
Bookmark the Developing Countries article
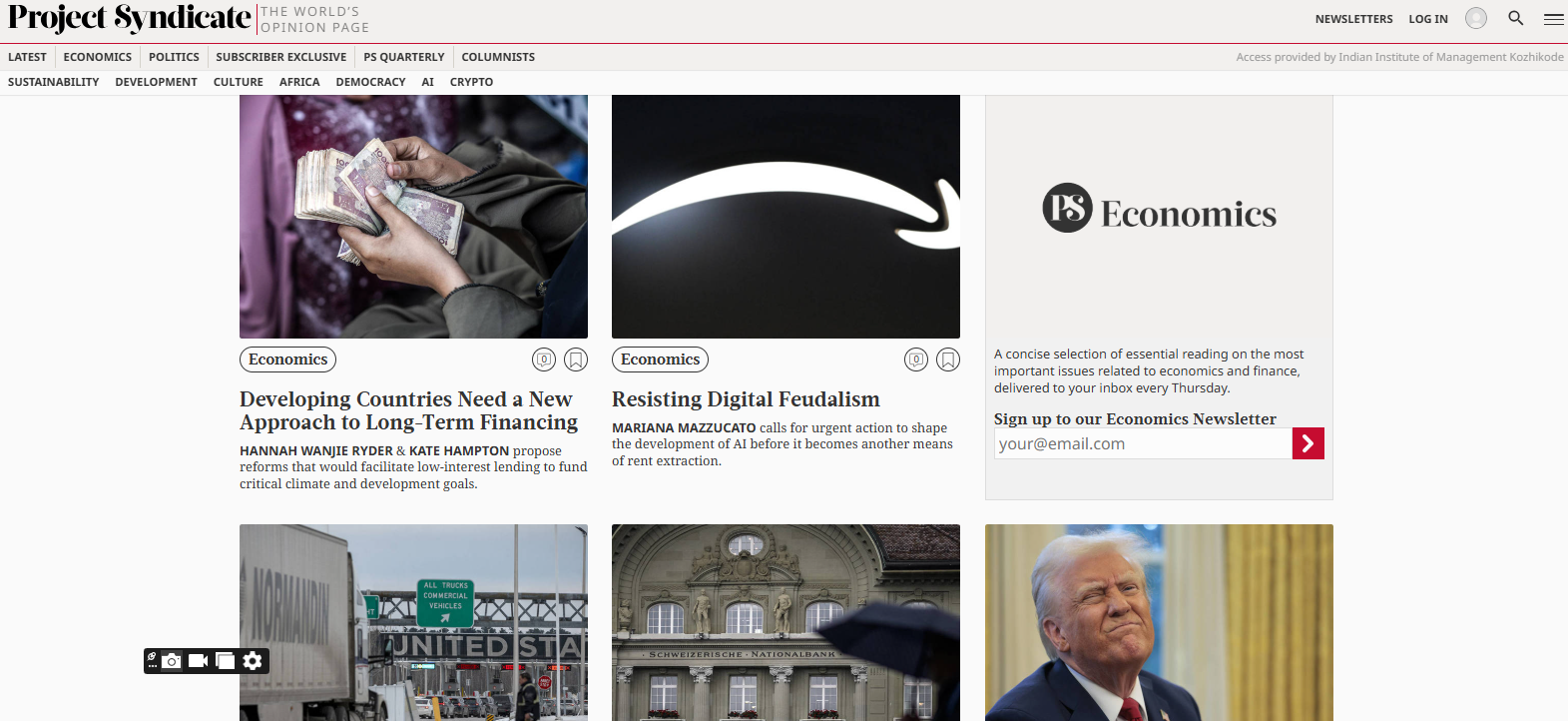coord(576,360)
